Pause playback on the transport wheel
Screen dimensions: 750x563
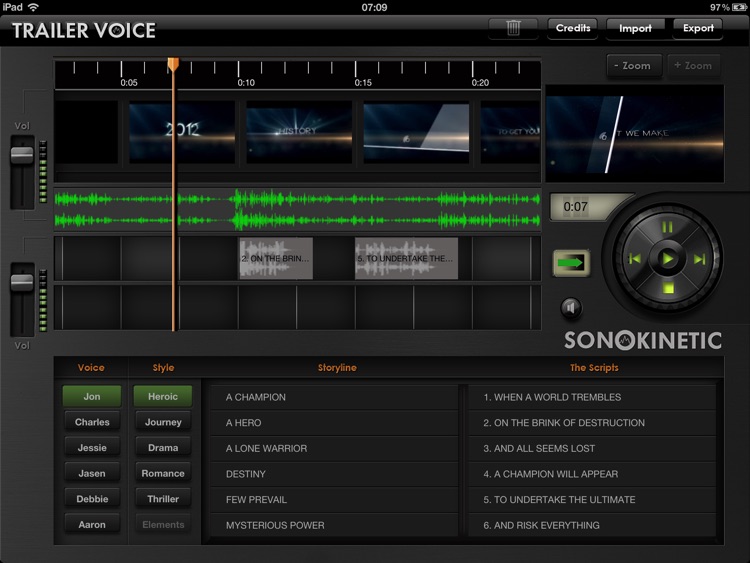tap(667, 227)
